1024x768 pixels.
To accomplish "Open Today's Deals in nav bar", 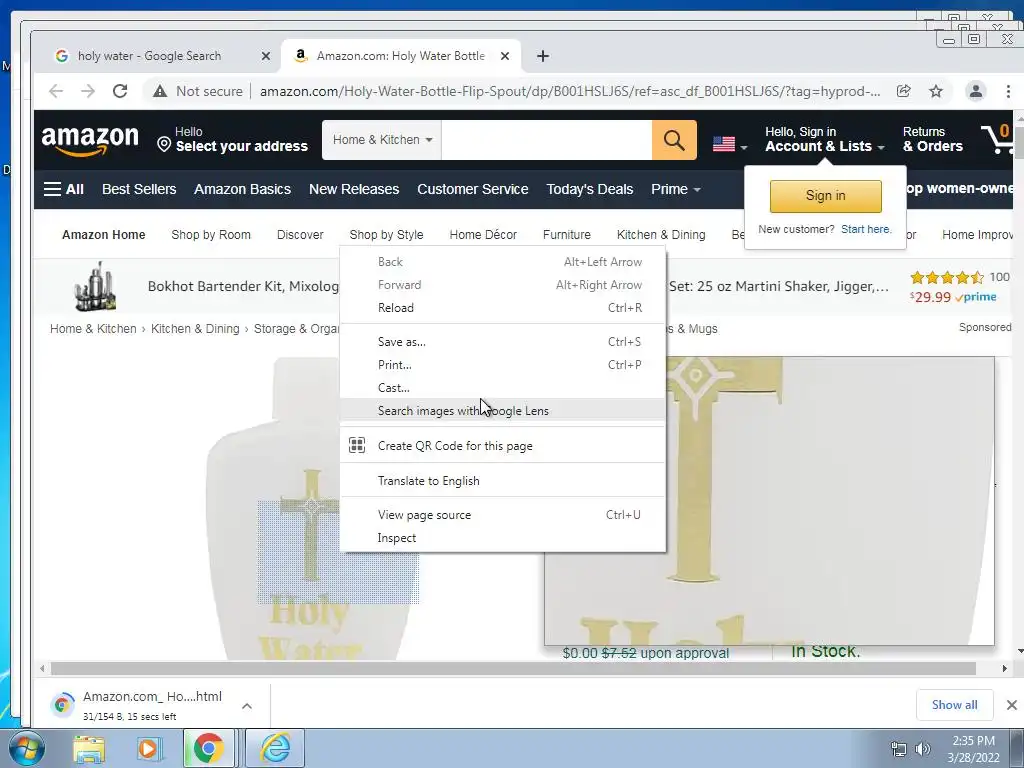I will pos(590,189).
